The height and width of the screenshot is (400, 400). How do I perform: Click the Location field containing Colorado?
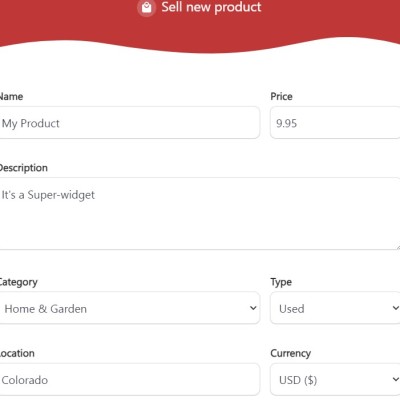[x=129, y=380]
